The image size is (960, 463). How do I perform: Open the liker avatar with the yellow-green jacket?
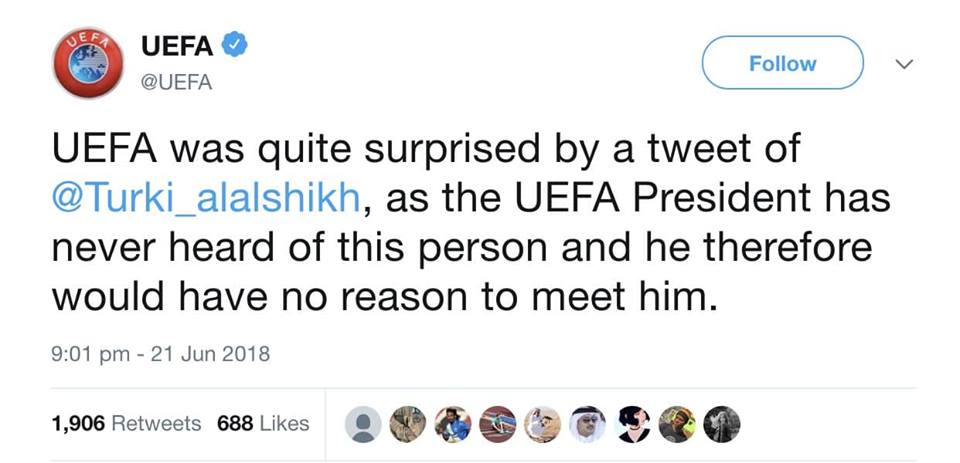tap(677, 424)
